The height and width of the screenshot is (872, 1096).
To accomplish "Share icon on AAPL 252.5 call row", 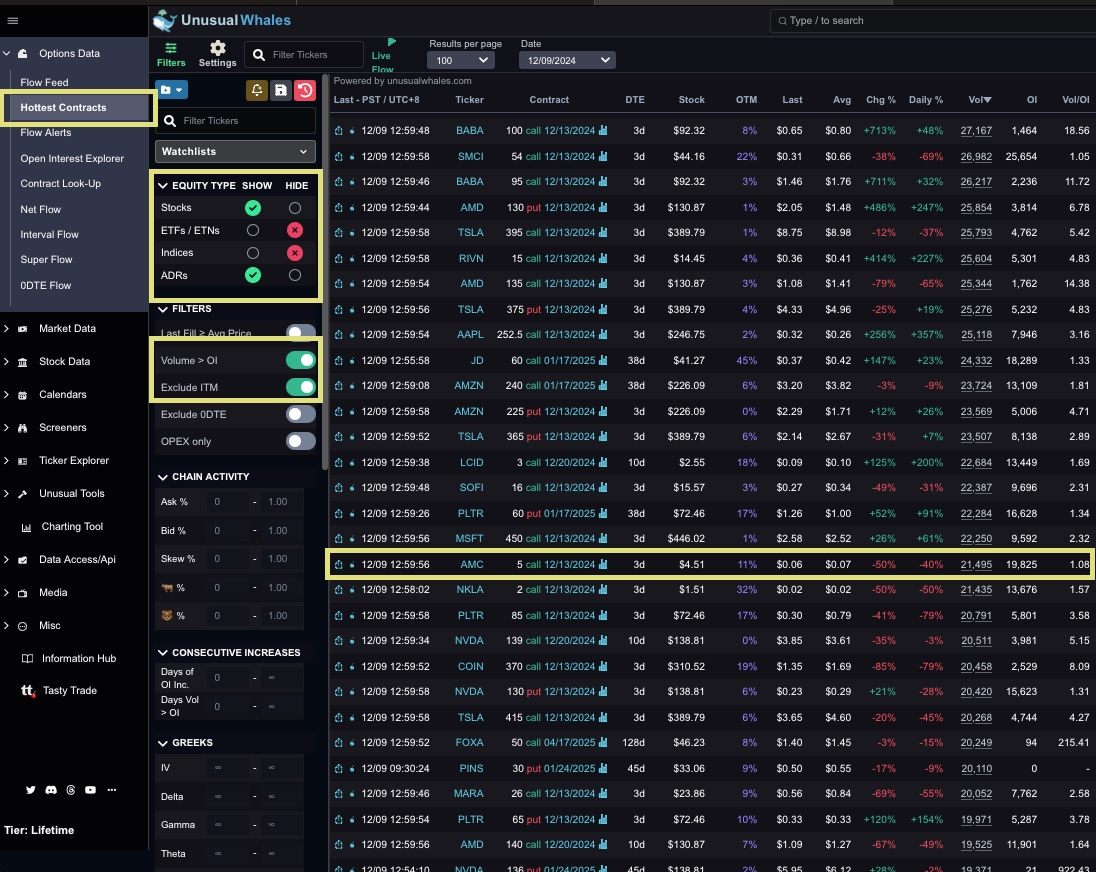I will (338, 335).
